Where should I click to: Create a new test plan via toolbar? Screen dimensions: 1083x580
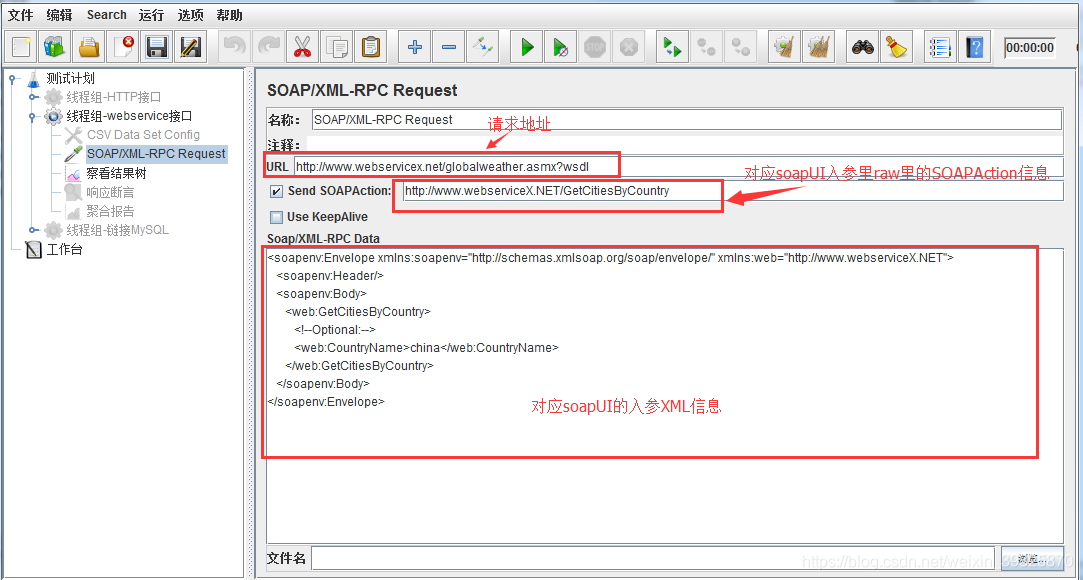point(21,47)
